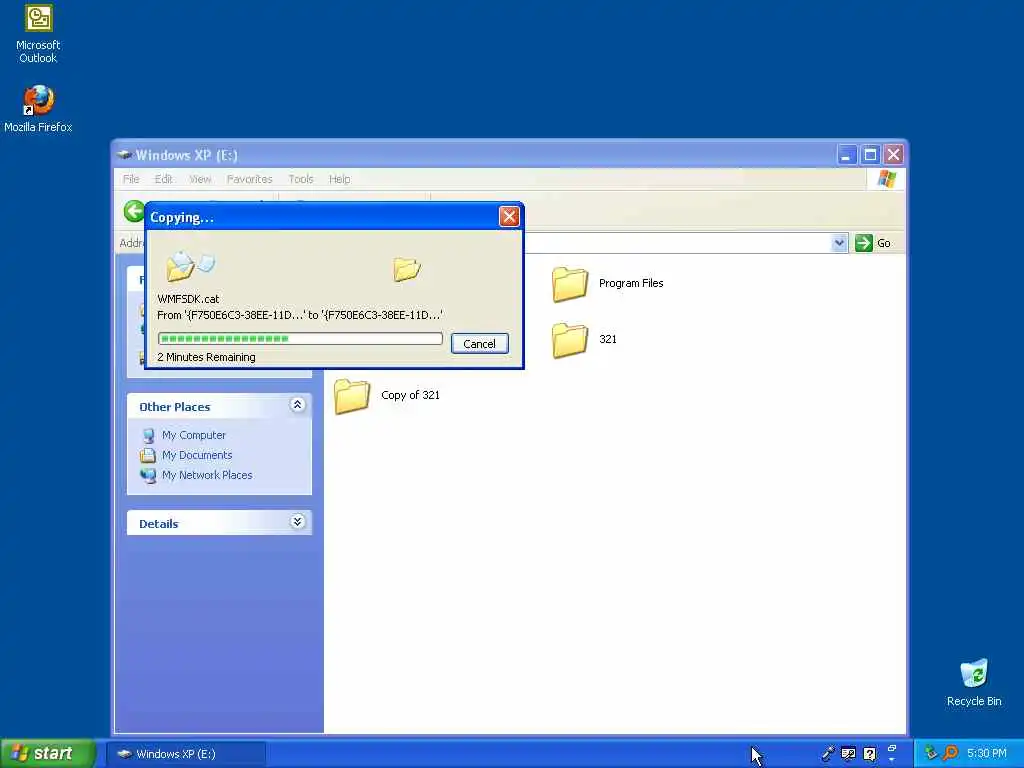Image resolution: width=1024 pixels, height=768 pixels.
Task: Expand the Details panel
Action: pyautogui.click(x=297, y=522)
